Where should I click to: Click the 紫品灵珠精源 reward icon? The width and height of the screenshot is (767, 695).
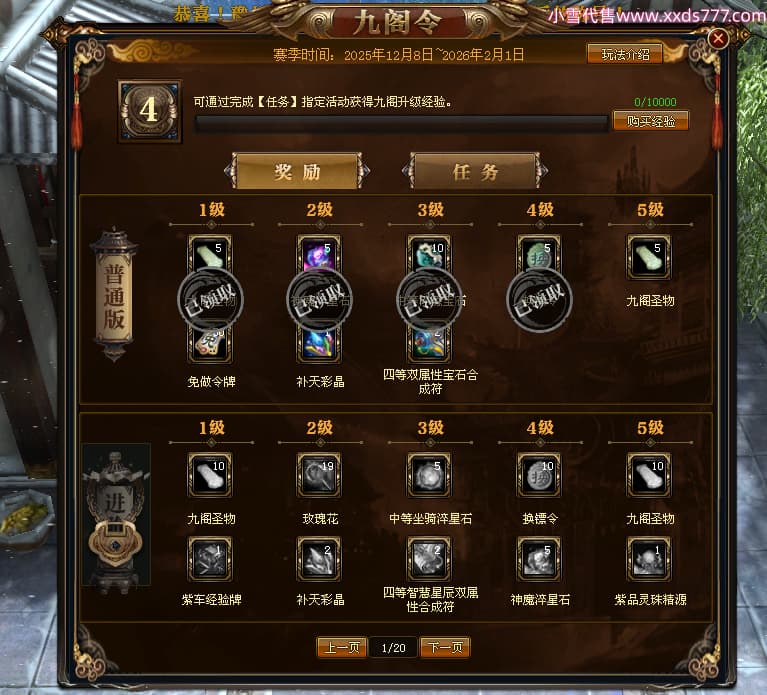(650, 559)
